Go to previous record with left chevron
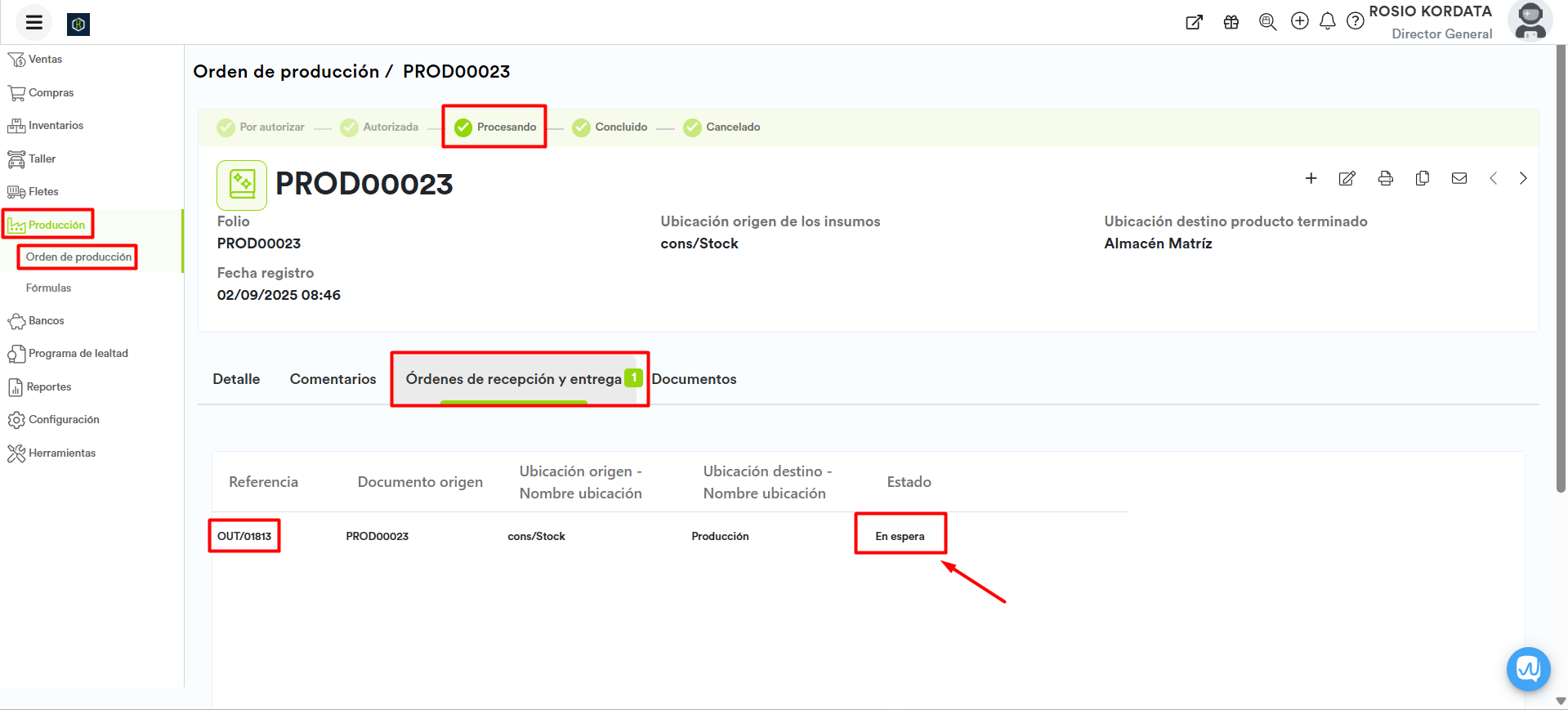1568x710 pixels. coord(1493,178)
